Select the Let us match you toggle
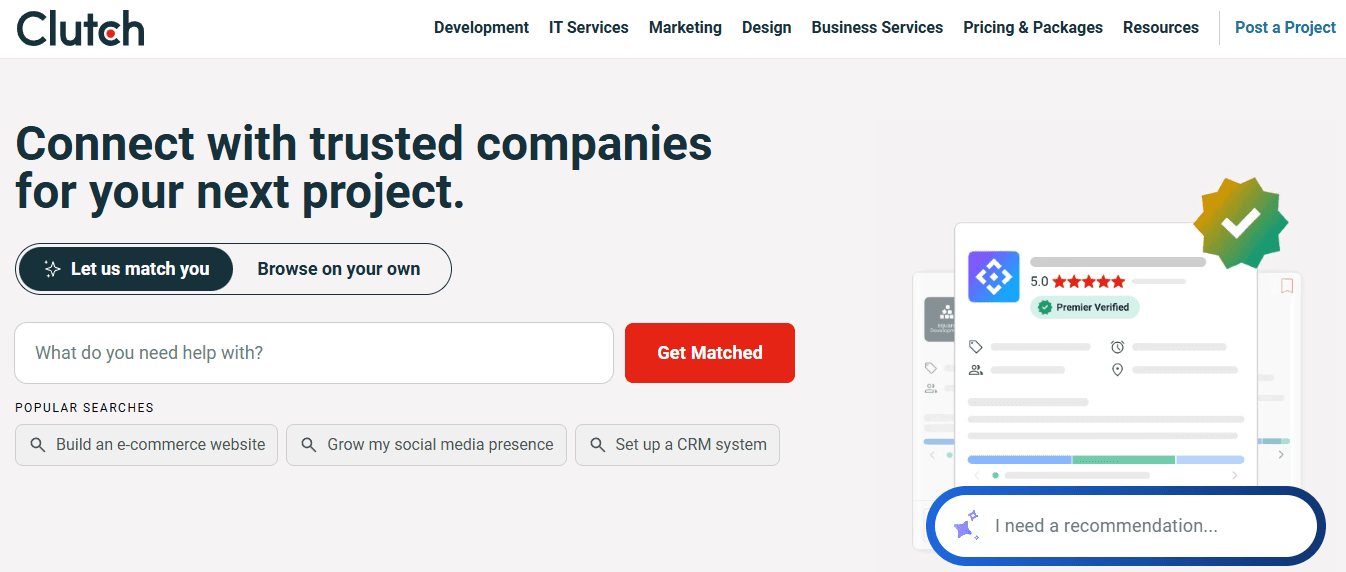 point(126,269)
